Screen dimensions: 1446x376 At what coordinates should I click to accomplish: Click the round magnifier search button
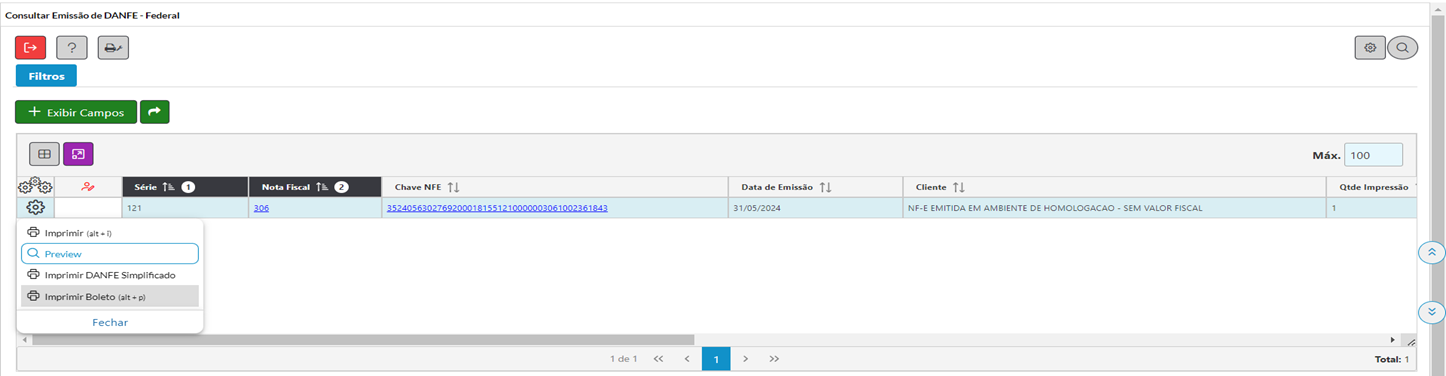click(x=1402, y=47)
